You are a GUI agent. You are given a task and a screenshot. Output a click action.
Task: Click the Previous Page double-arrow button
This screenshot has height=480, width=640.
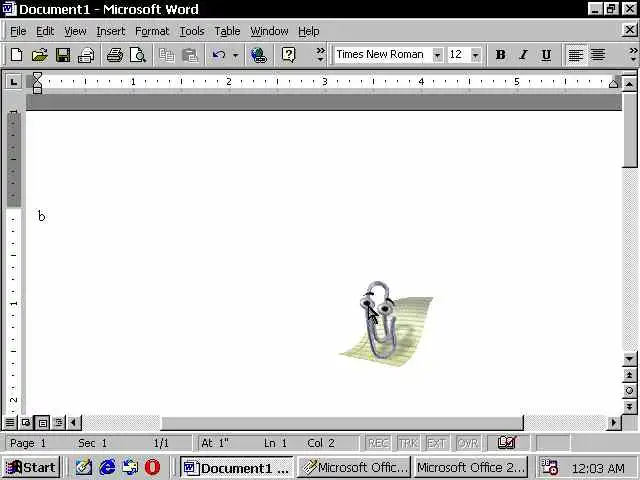629,375
